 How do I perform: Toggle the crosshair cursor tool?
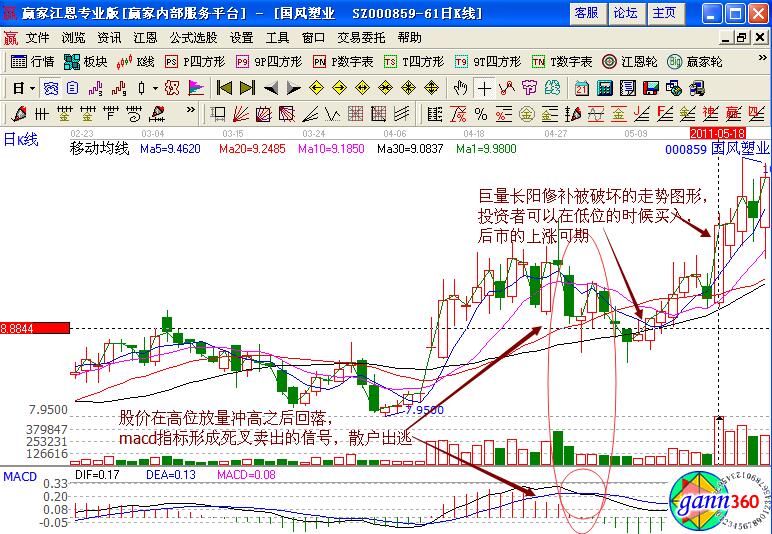(484, 87)
